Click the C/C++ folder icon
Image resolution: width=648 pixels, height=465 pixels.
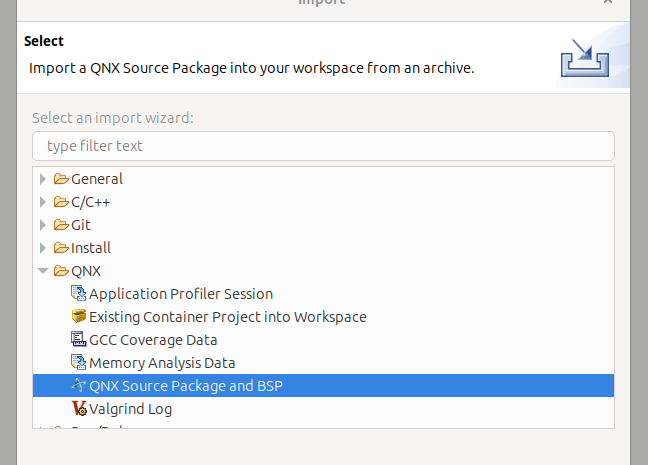[x=61, y=202]
